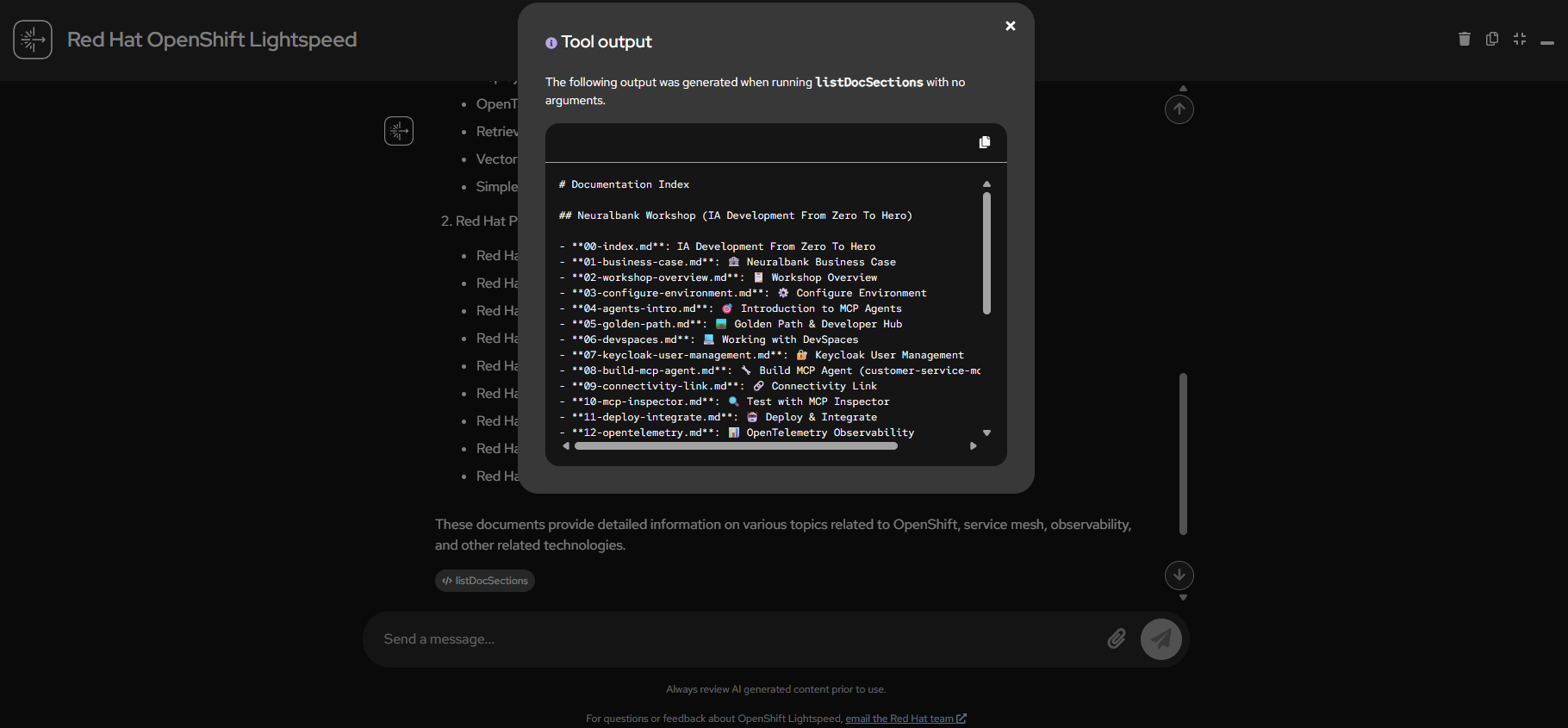Image resolution: width=1568 pixels, height=728 pixels.
Task: Send the message with paper plane
Action: tap(1161, 639)
